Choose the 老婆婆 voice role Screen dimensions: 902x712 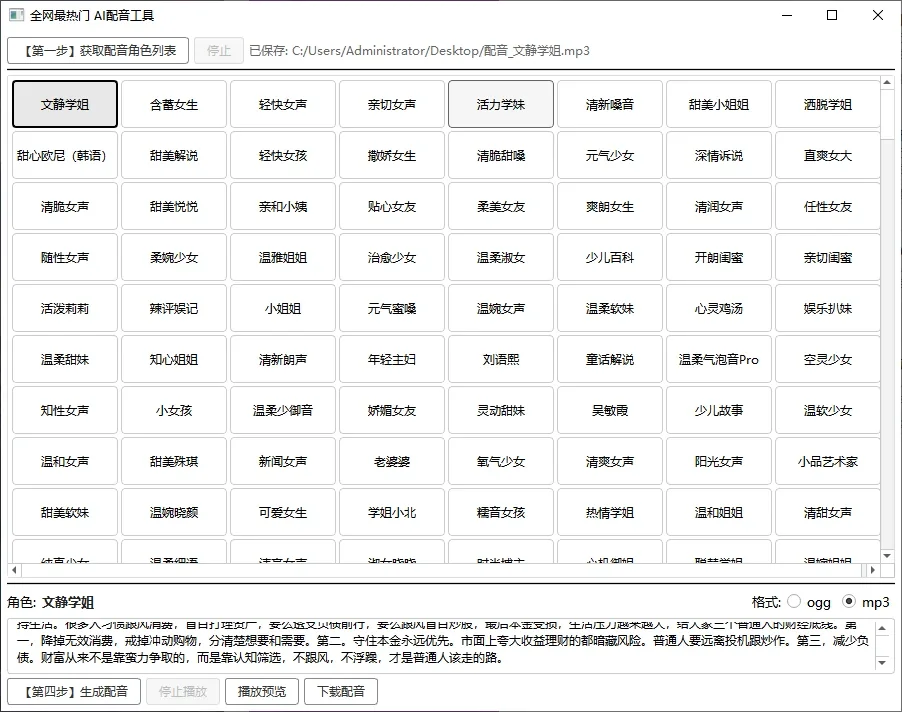coord(392,461)
